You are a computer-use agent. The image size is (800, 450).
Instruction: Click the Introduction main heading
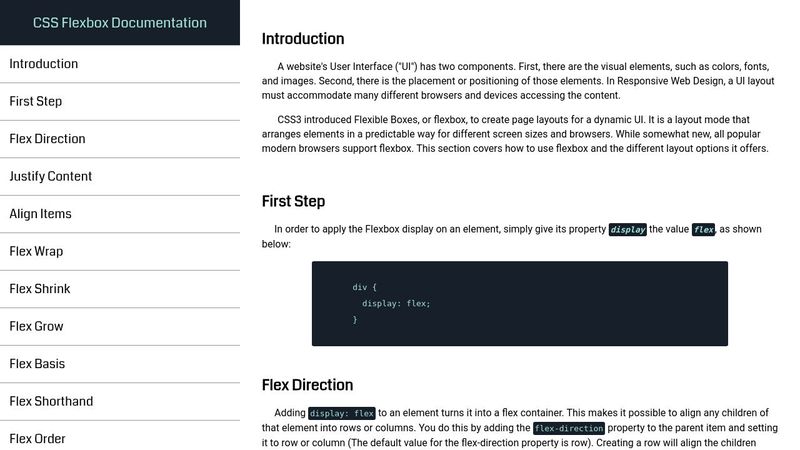coord(303,39)
